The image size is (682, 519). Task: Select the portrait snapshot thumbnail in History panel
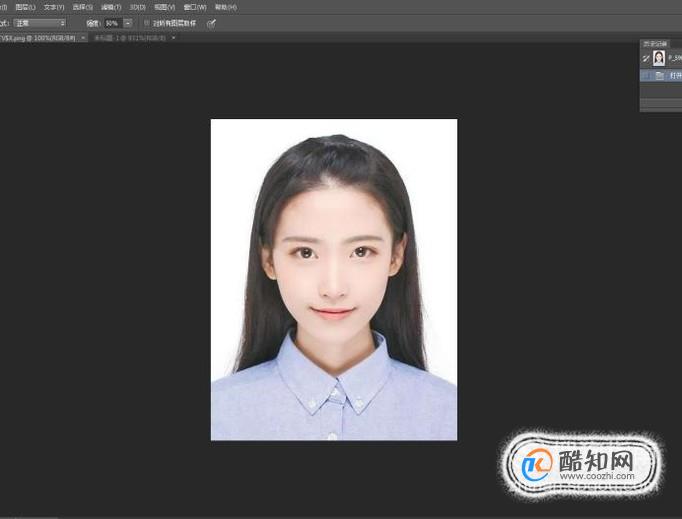pyautogui.click(x=659, y=58)
